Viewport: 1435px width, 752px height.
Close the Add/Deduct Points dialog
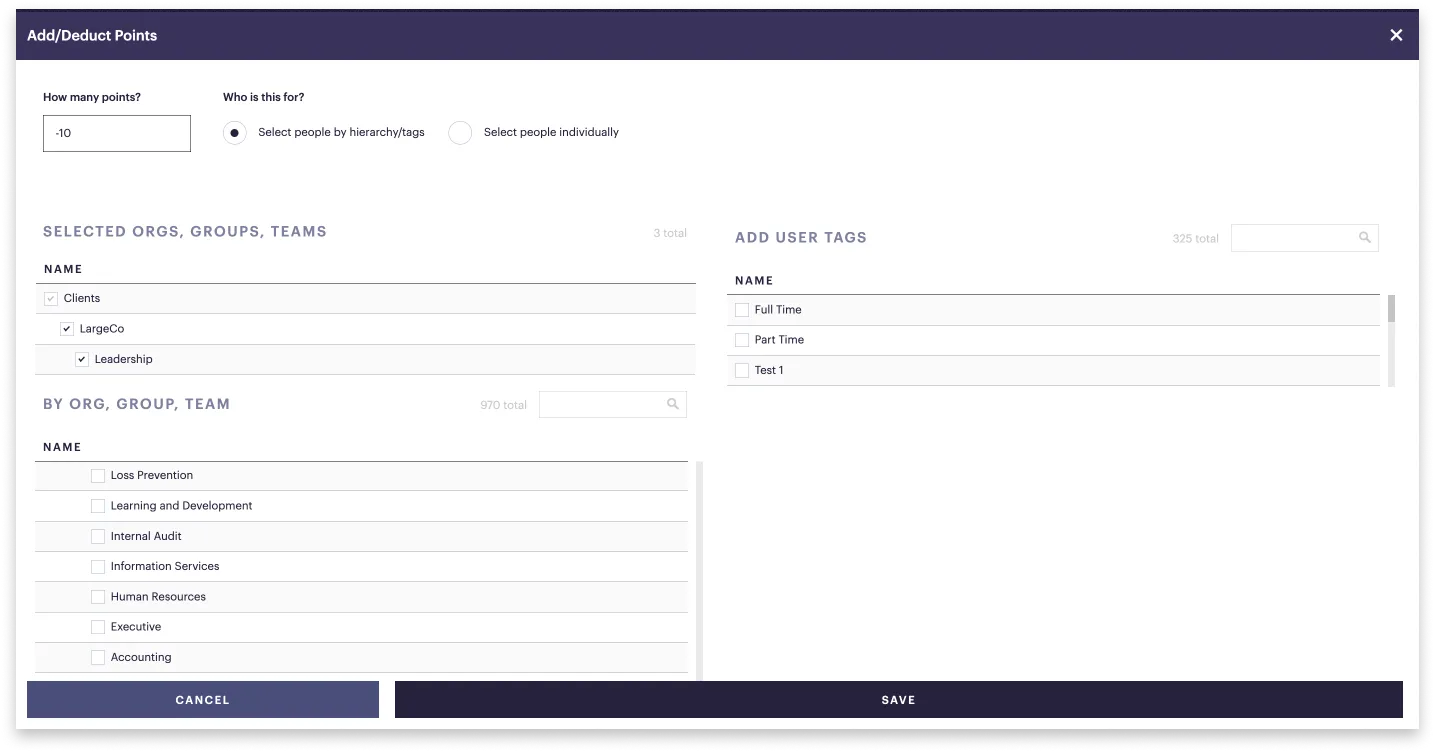coord(1396,35)
